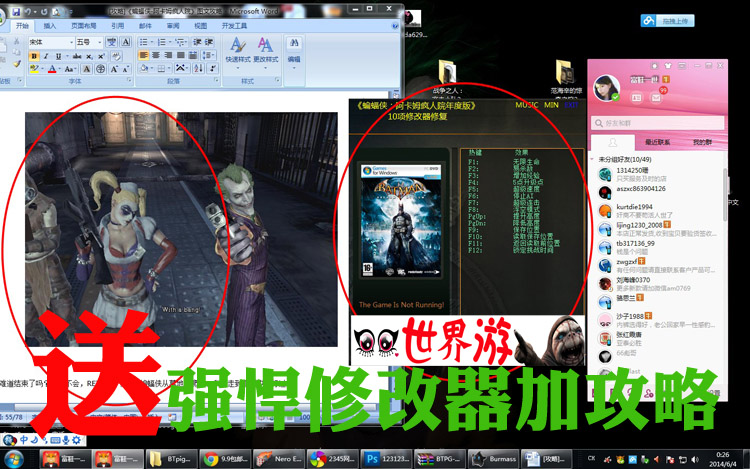The width and height of the screenshot is (750, 469).
Task: Click the Sort A-Z icon
Action: click(x=199, y=69)
